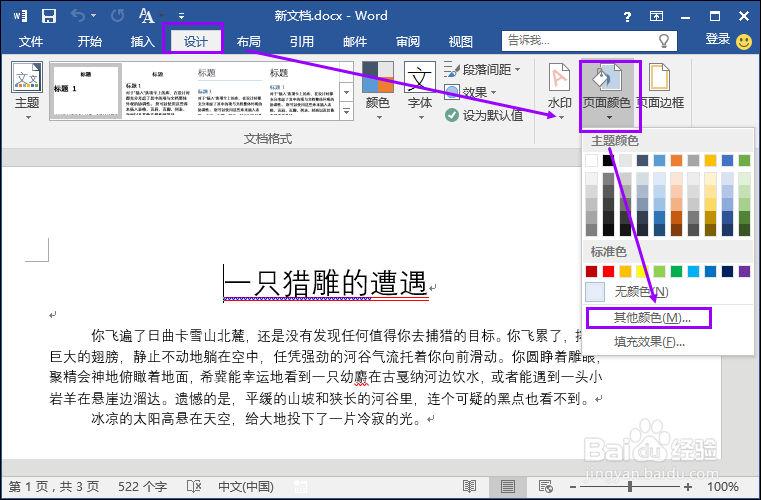Click the title text 一只猎雕的遭遇
Screen dimensions: 761x500
325,283
